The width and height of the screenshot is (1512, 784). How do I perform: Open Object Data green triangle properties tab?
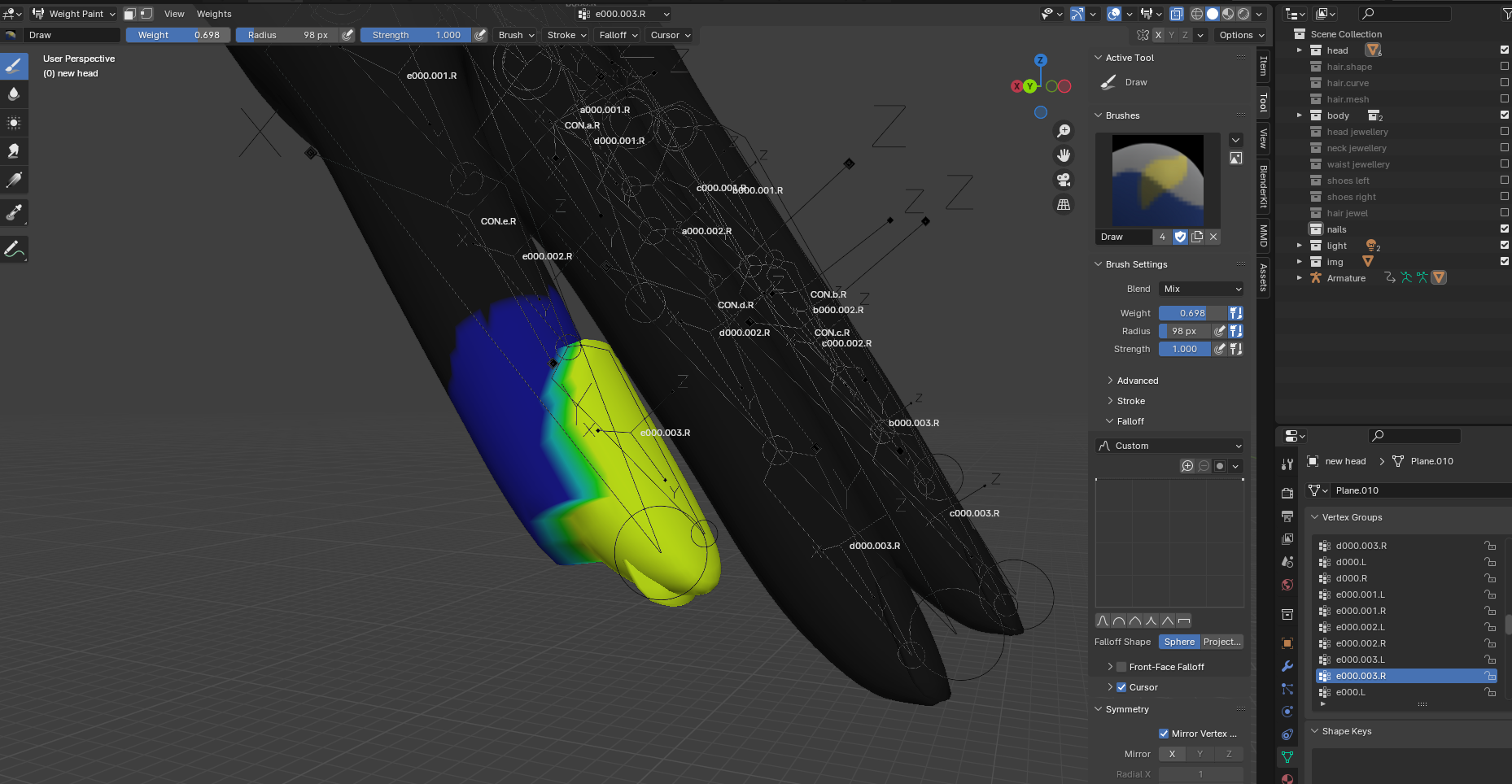point(1287,757)
